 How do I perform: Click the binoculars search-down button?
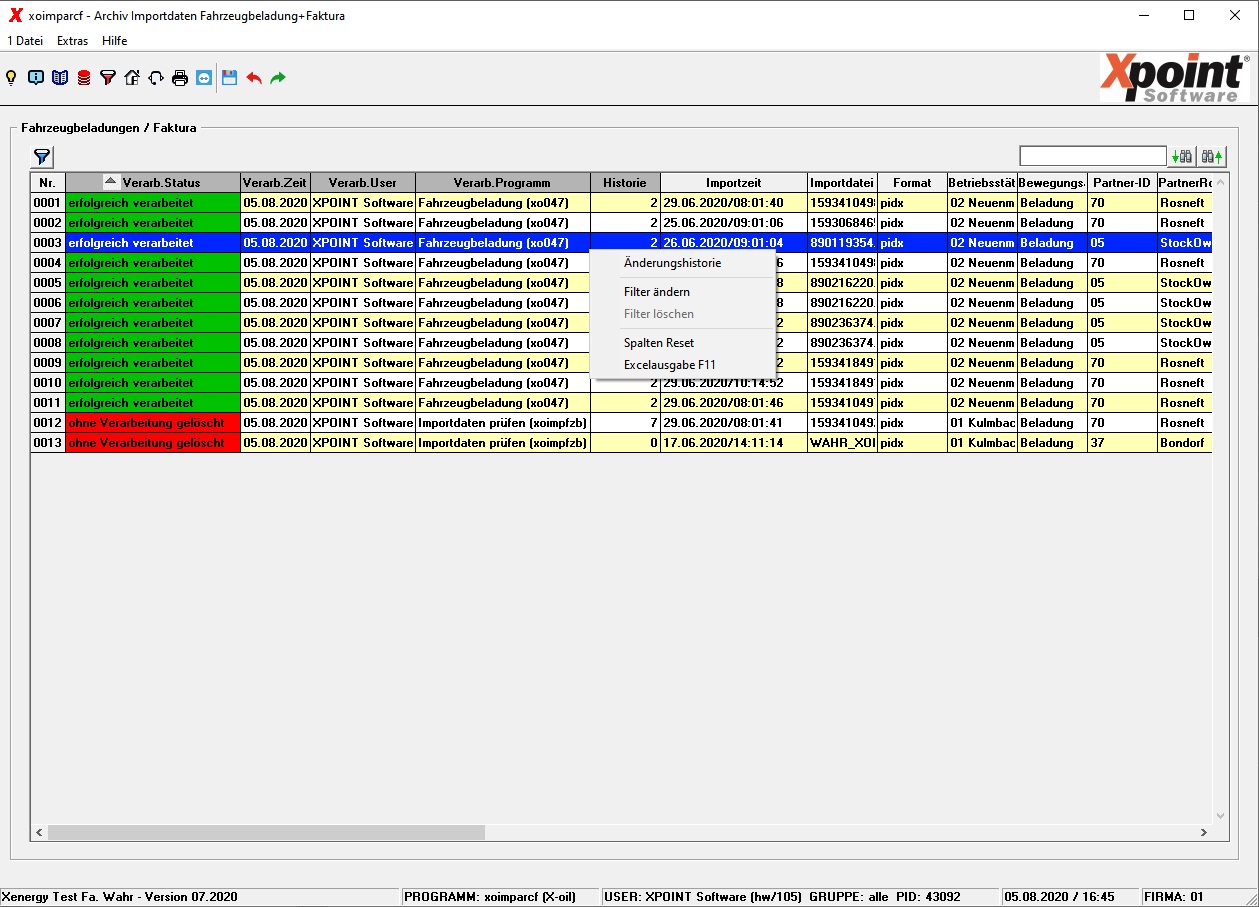(x=1182, y=156)
